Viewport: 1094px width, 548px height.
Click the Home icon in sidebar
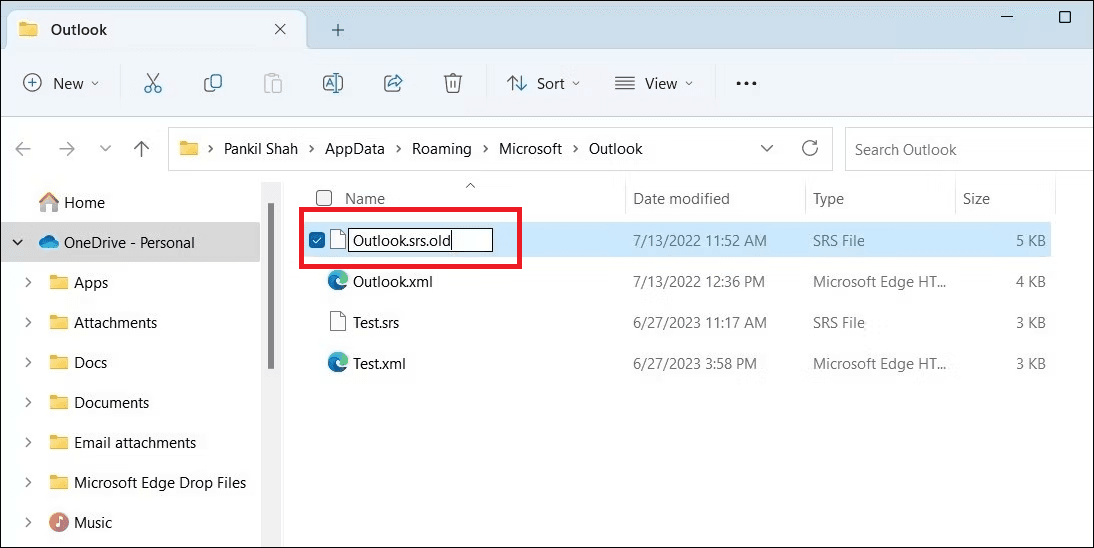click(49, 202)
